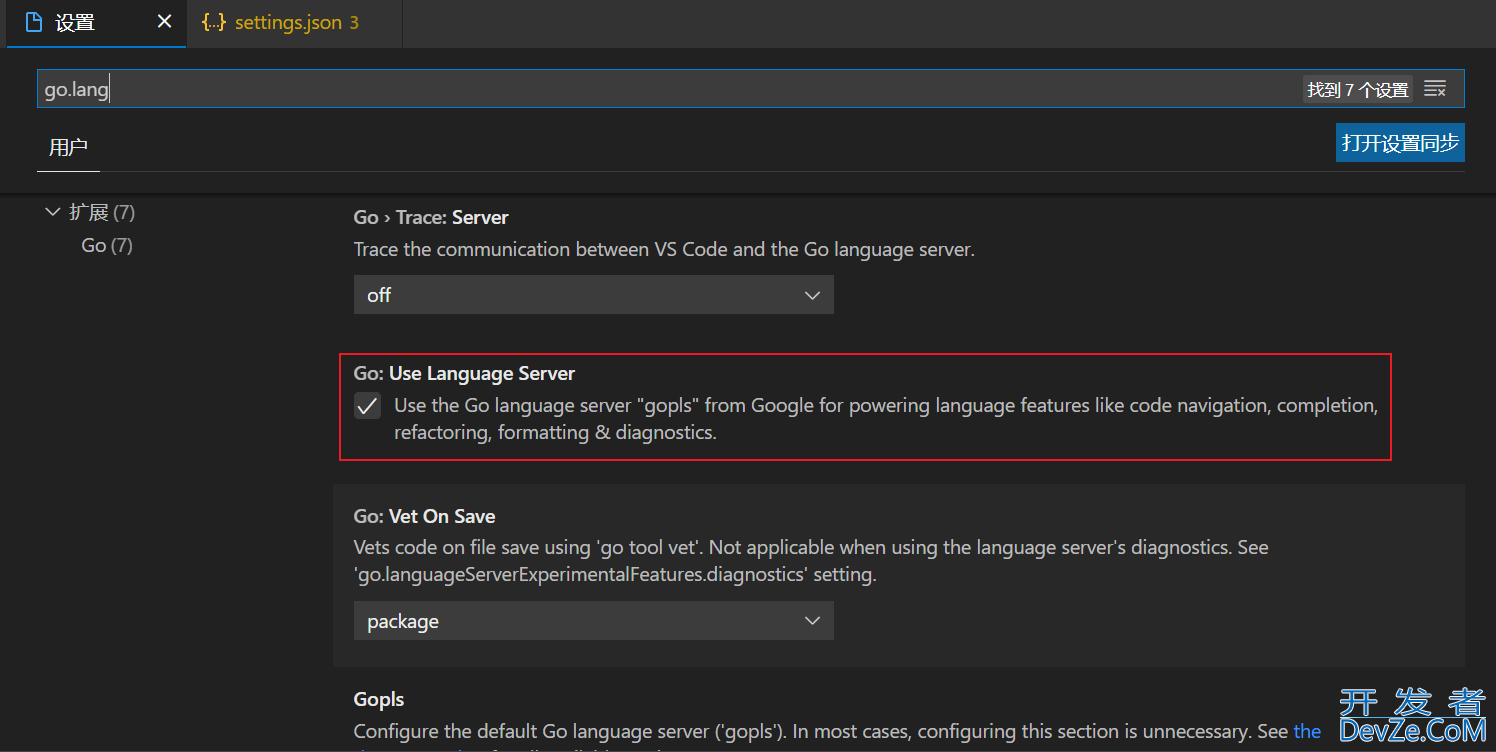Select Go (7) in the settings tree
Image resolution: width=1496 pixels, height=752 pixels.
pyautogui.click(x=107, y=245)
